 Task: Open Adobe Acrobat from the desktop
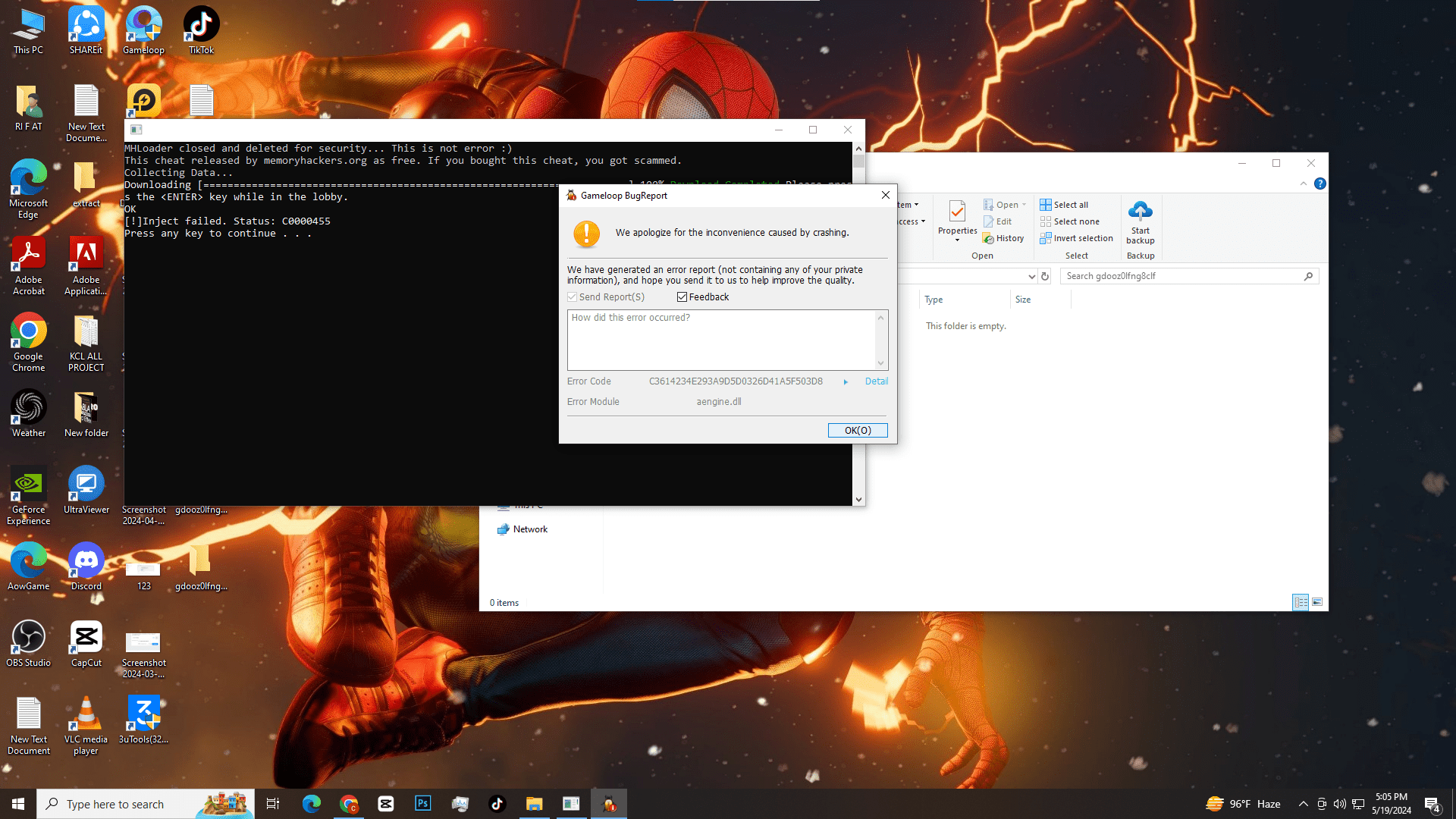tap(29, 265)
